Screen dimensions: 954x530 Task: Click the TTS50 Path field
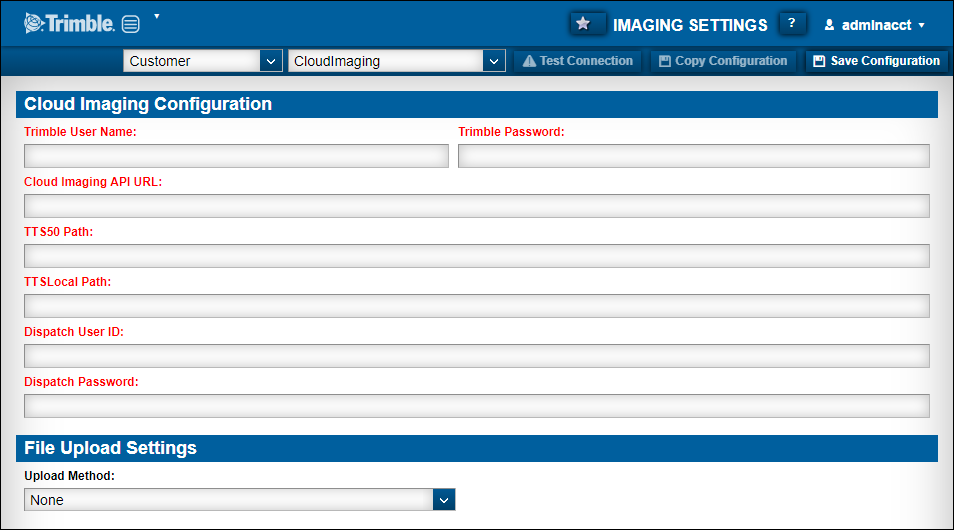476,256
